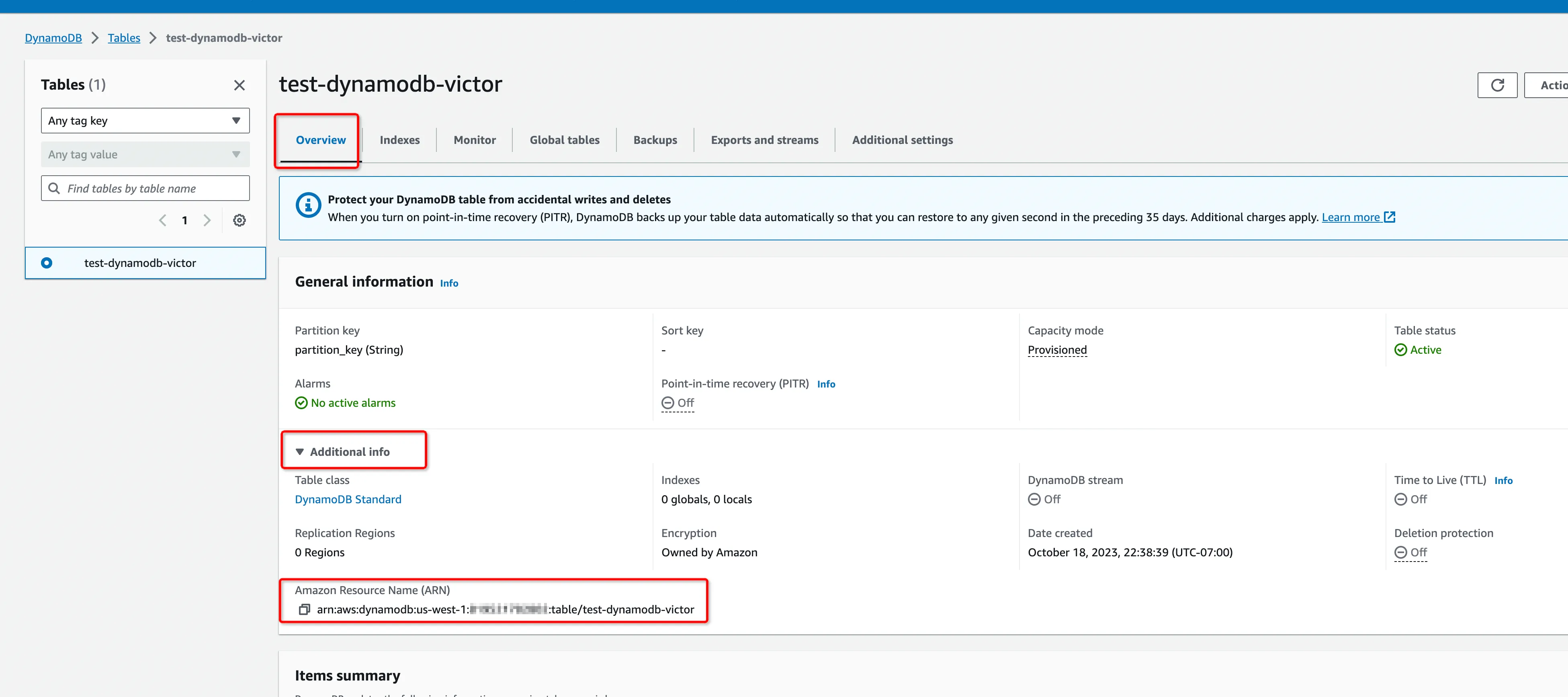Click the Items summary heading
Screen dimensions: 1568x697
pos(347,676)
